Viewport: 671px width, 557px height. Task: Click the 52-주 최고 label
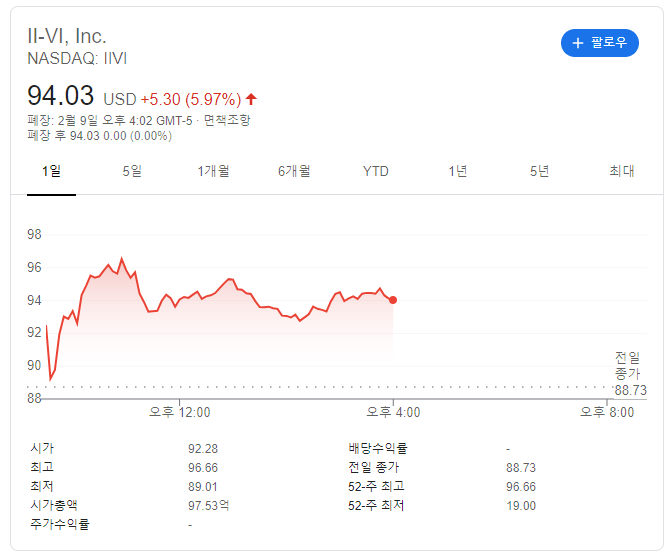click(376, 486)
